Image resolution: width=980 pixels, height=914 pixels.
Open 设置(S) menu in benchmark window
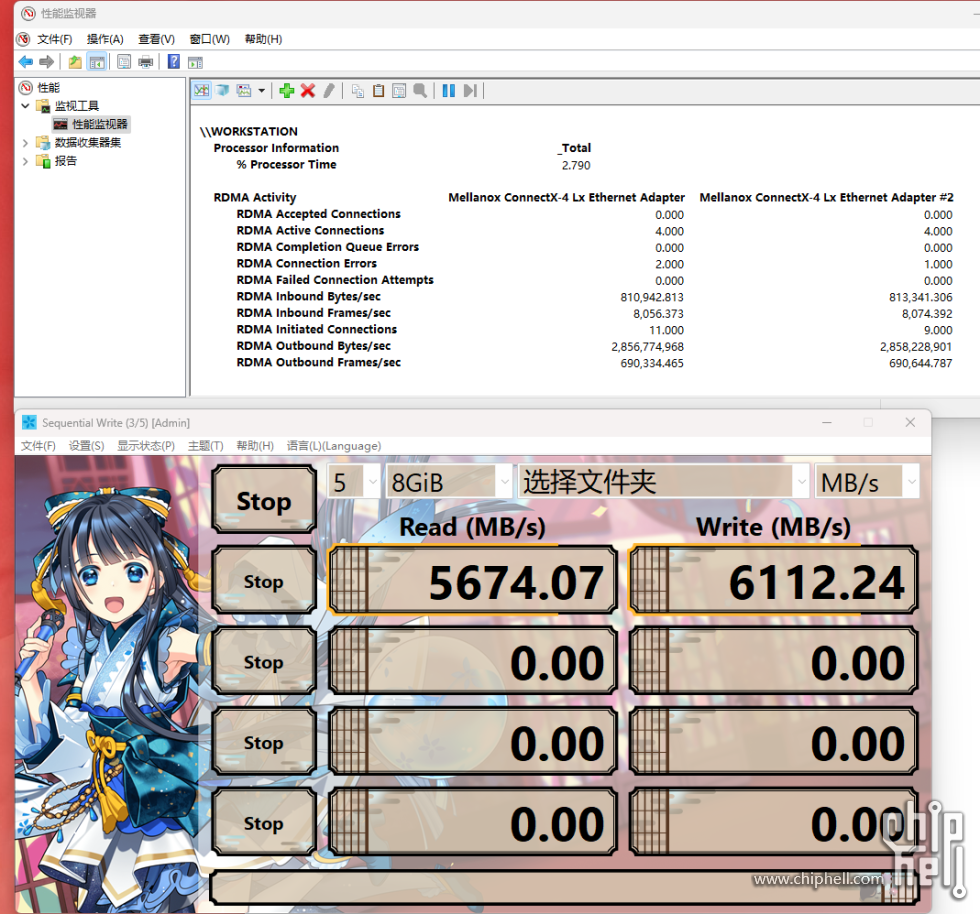pos(86,446)
